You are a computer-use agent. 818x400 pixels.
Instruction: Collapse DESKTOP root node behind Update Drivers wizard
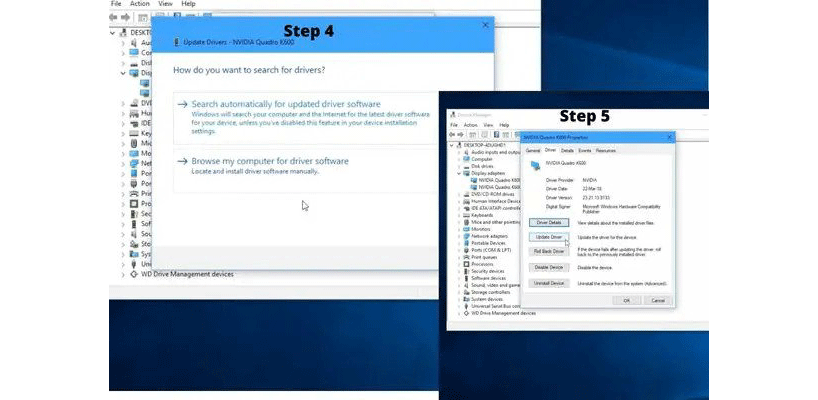coord(112,32)
